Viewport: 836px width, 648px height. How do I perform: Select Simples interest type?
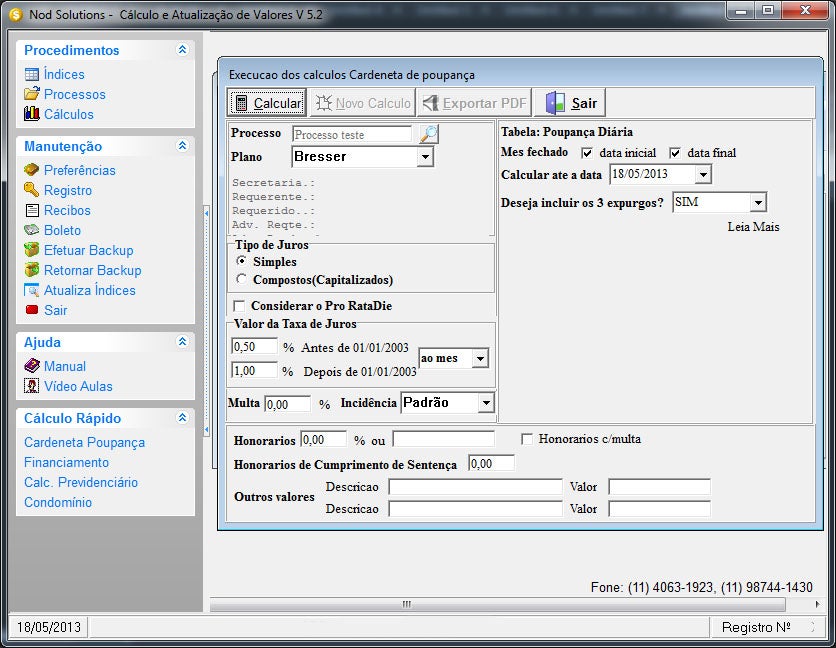click(242, 261)
